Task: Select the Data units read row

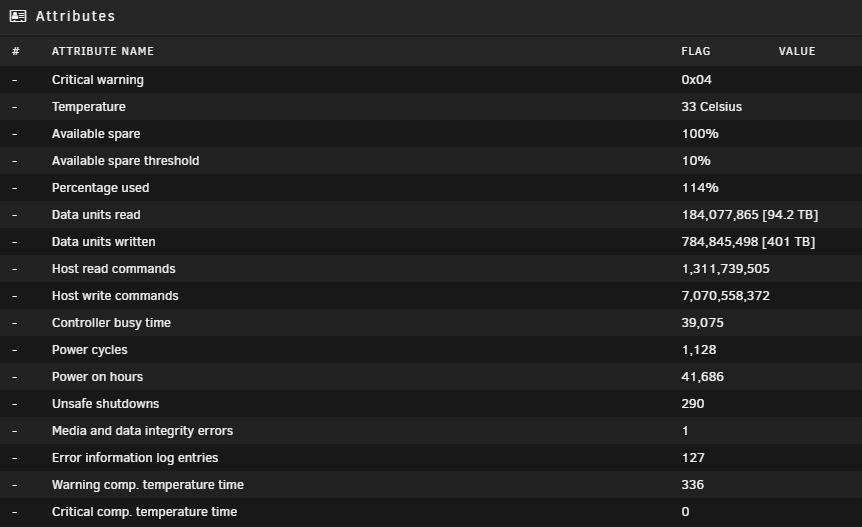Action: pyautogui.click(x=431, y=214)
